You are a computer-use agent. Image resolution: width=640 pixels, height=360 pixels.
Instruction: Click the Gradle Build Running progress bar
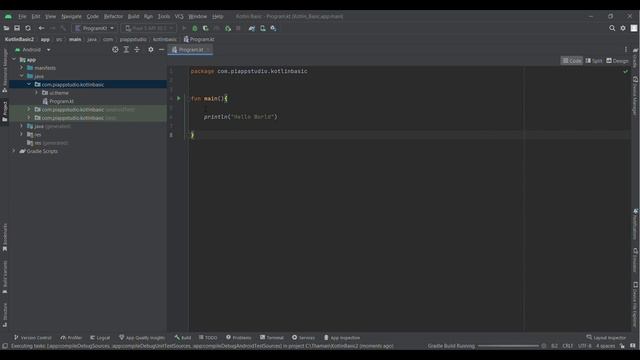(508, 346)
